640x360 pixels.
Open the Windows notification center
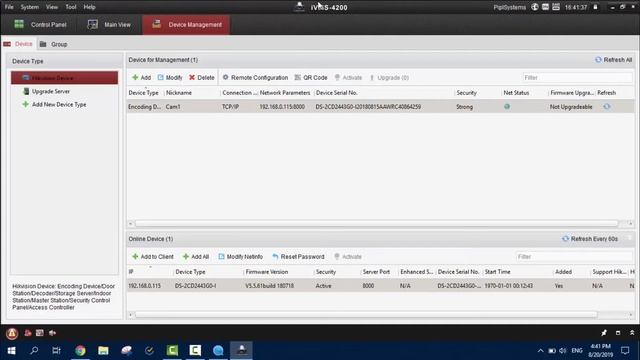625,350
